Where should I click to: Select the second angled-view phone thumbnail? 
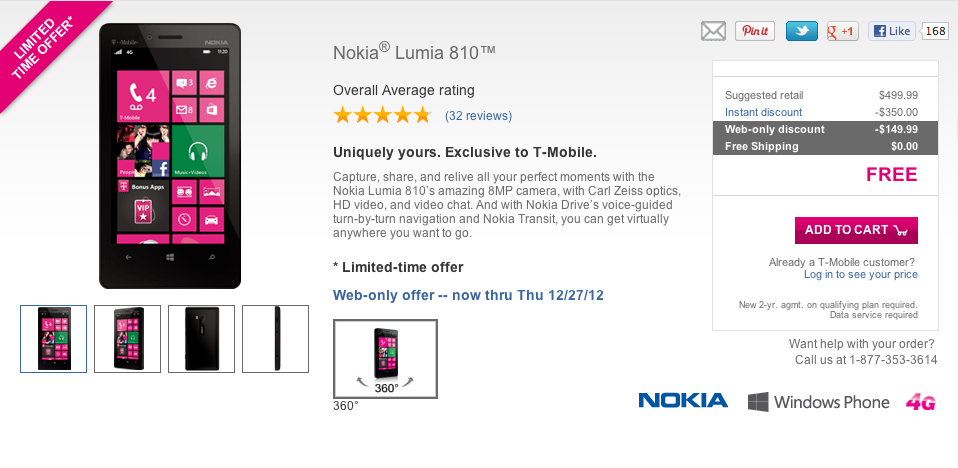pyautogui.click(x=127, y=339)
